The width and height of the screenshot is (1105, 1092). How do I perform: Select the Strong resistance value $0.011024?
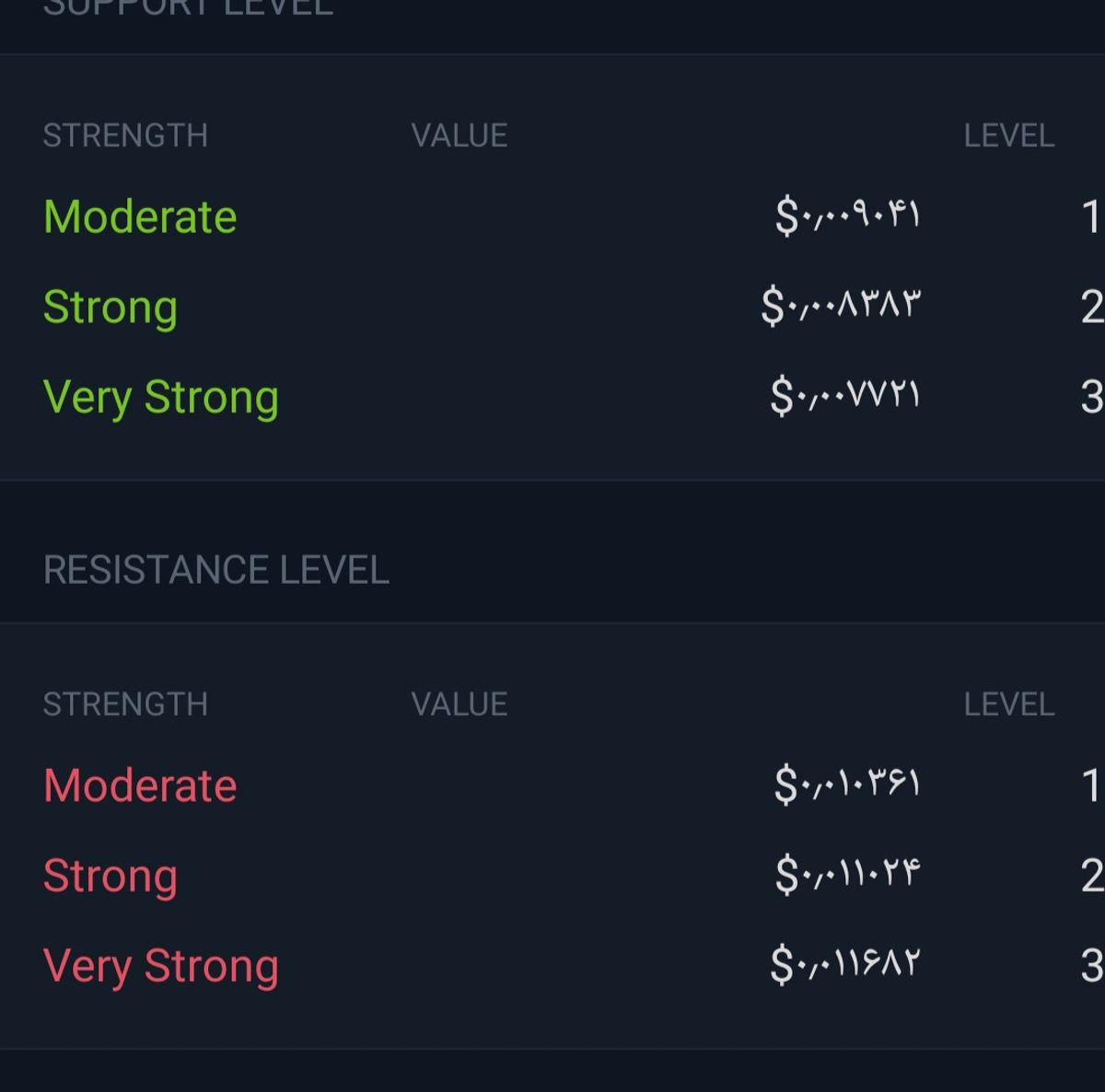(x=847, y=875)
